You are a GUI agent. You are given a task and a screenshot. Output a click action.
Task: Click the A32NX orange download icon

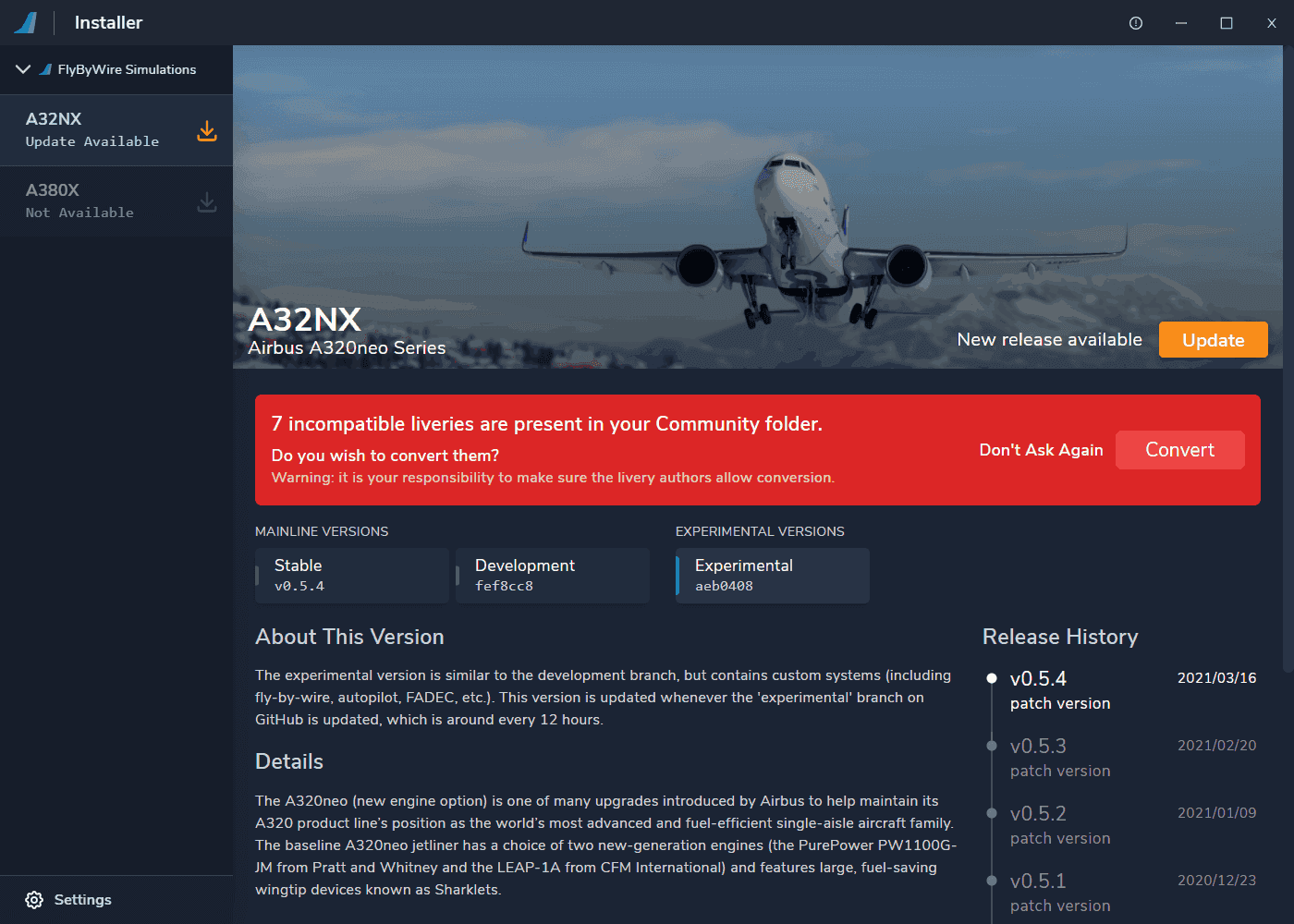207,131
